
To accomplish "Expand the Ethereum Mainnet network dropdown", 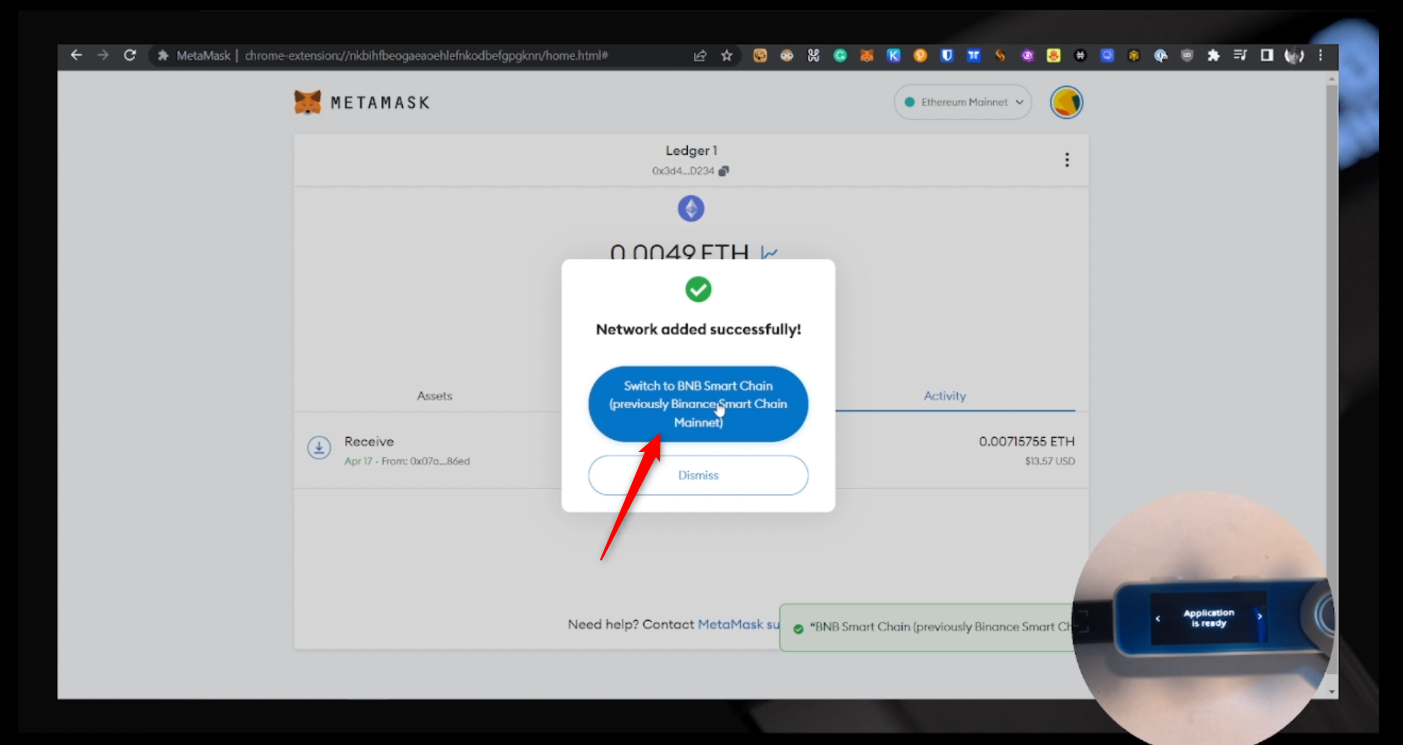I will pyautogui.click(x=962, y=102).
